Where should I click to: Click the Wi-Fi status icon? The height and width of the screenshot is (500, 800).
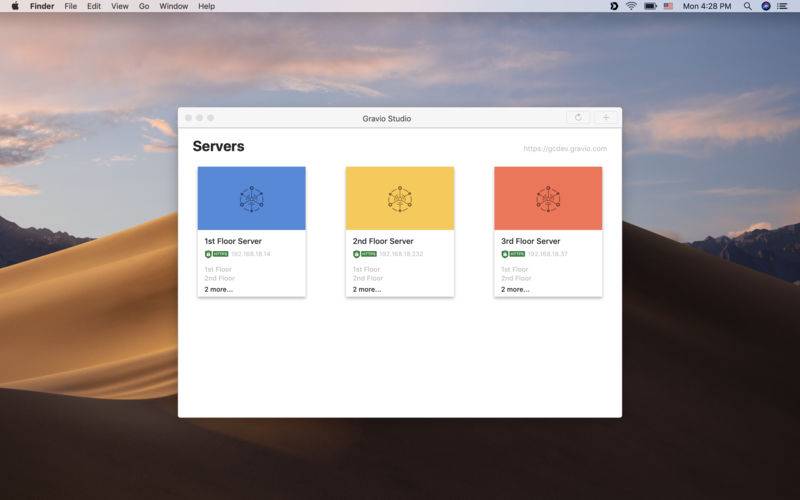(x=631, y=6)
